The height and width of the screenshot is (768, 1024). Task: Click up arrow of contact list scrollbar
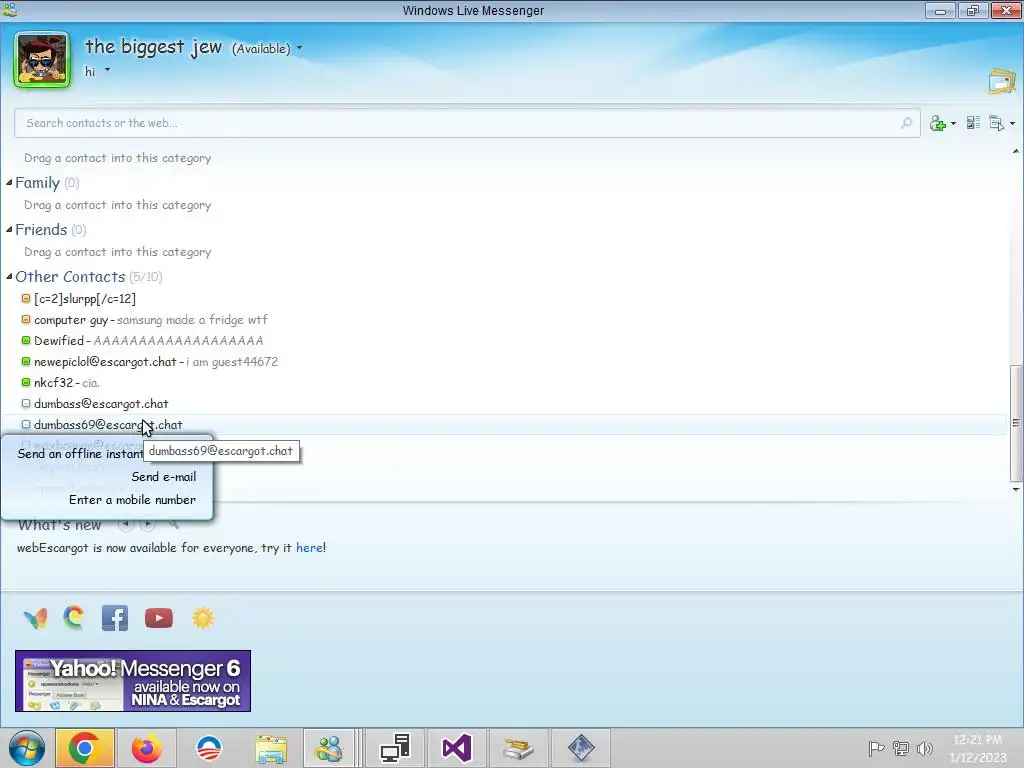pyautogui.click(x=1016, y=152)
